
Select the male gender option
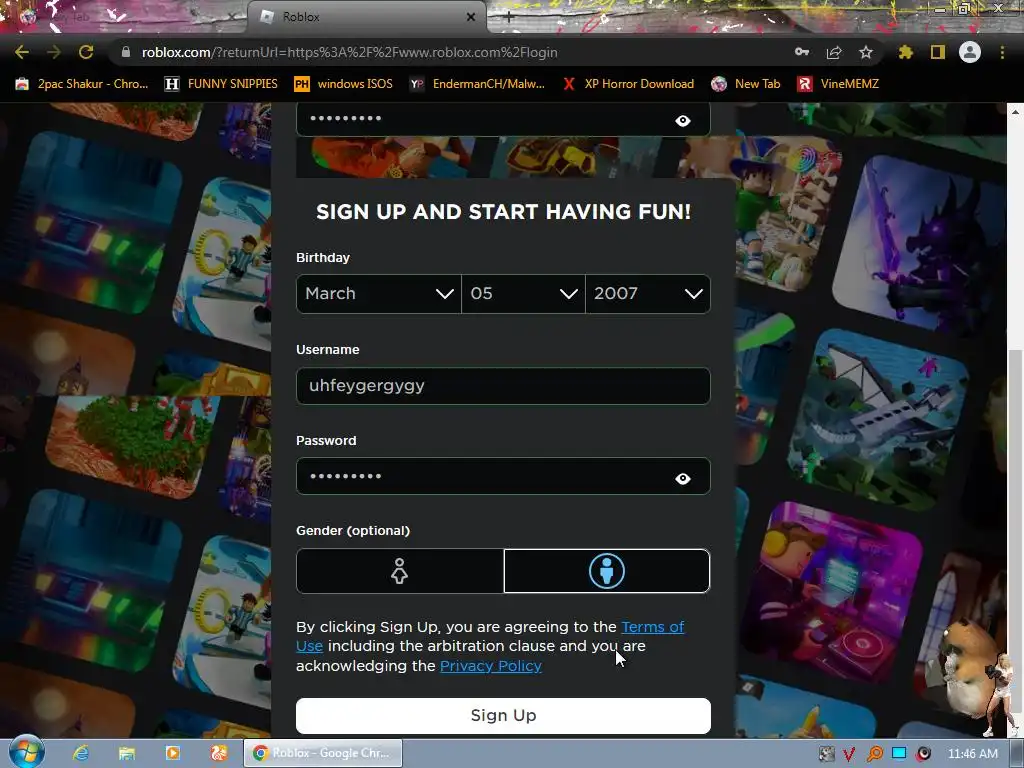(607, 571)
